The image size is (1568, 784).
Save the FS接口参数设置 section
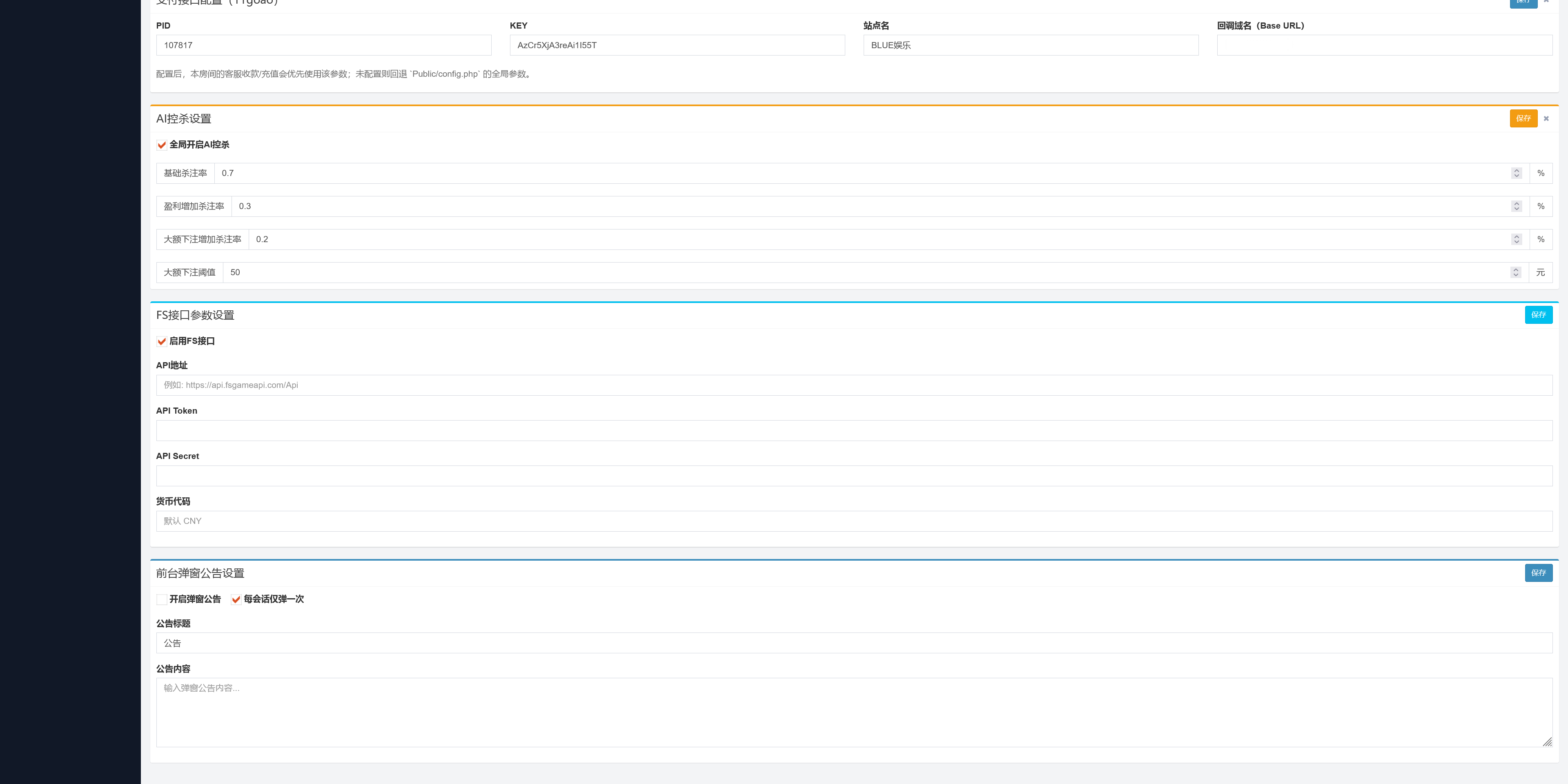(1538, 315)
